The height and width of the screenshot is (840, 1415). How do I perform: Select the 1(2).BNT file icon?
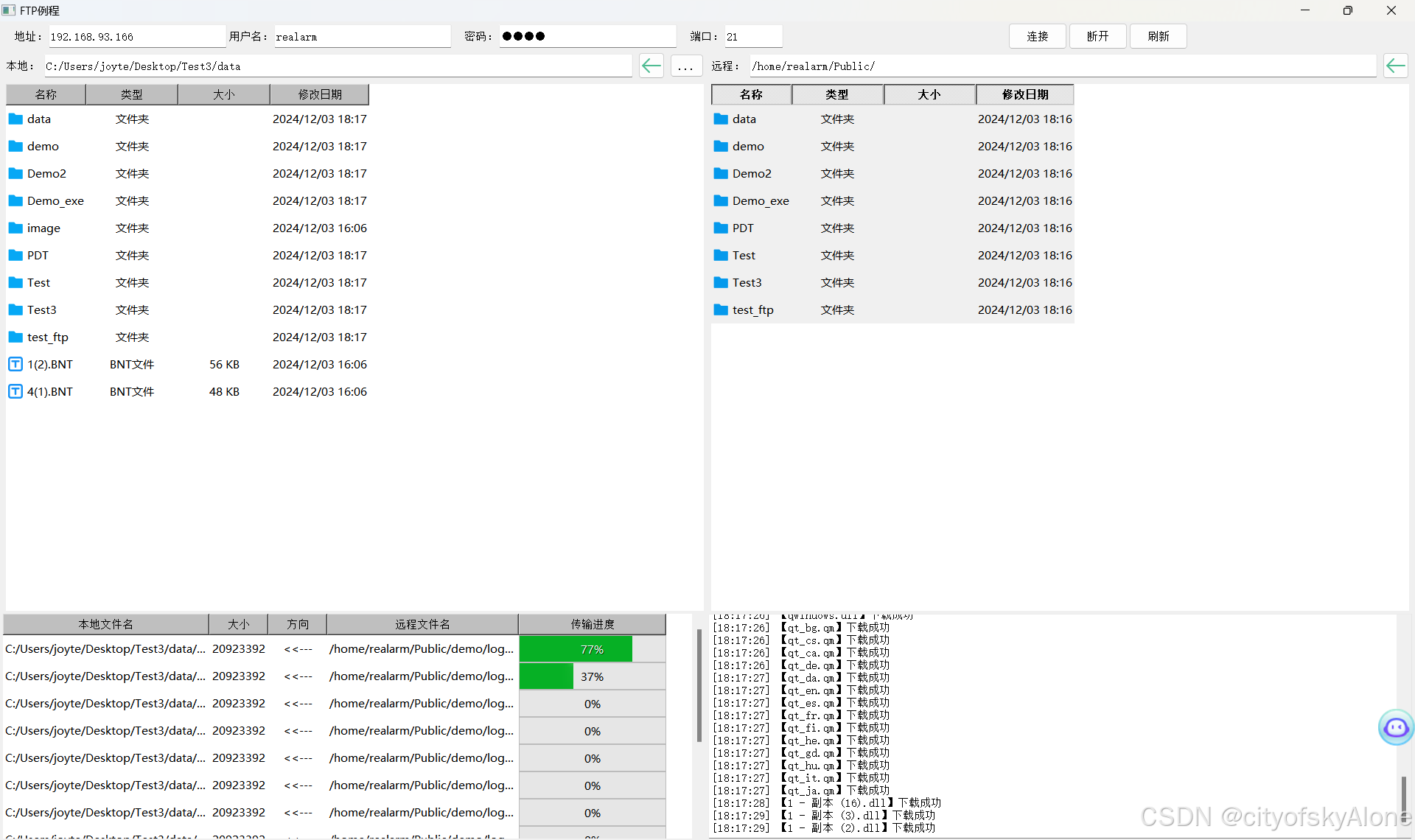pos(15,364)
